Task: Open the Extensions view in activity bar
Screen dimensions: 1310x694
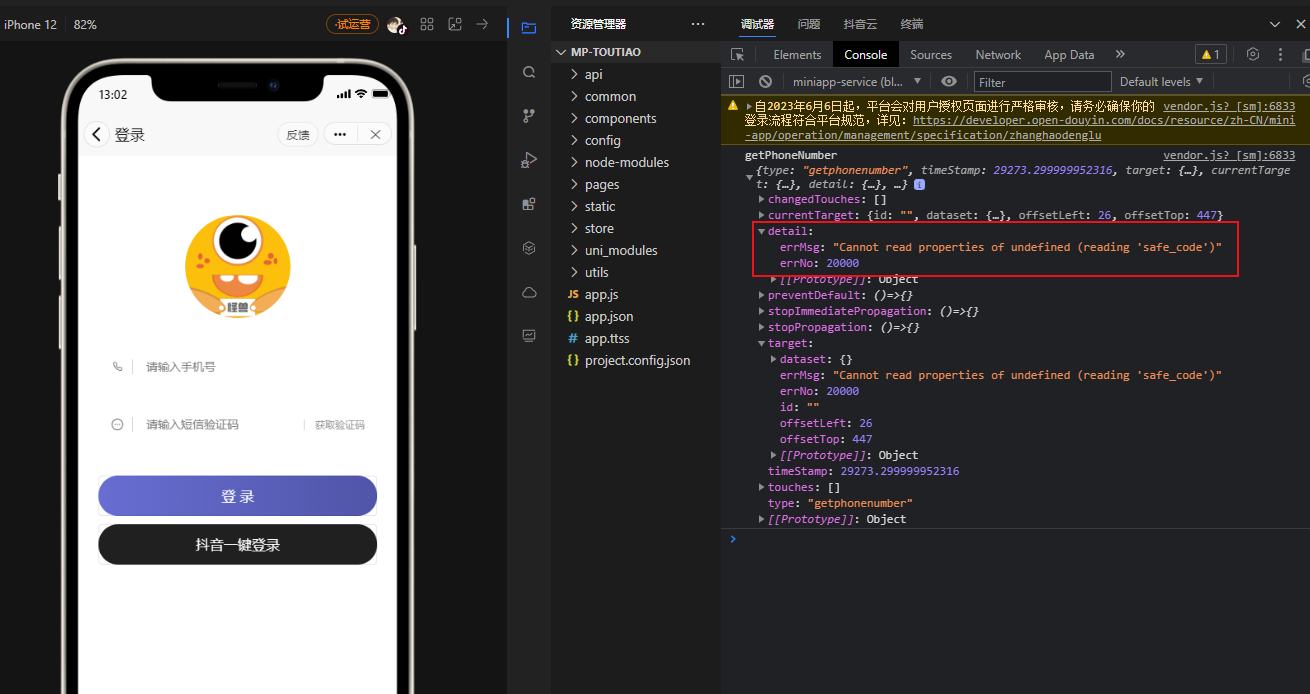Action: click(529, 204)
